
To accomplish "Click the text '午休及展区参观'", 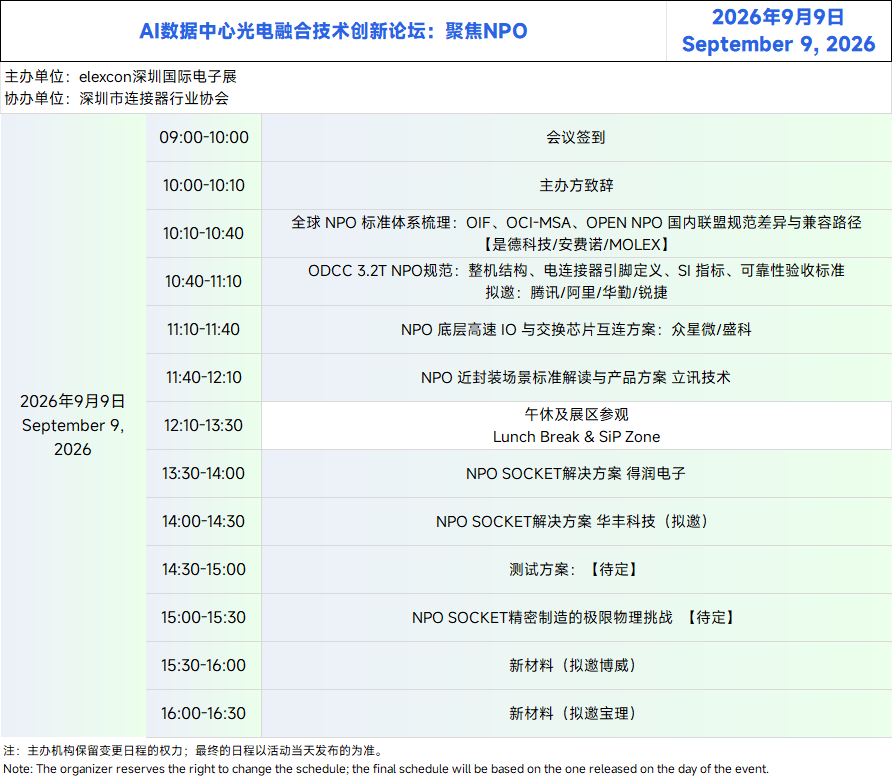I will click(x=576, y=414).
